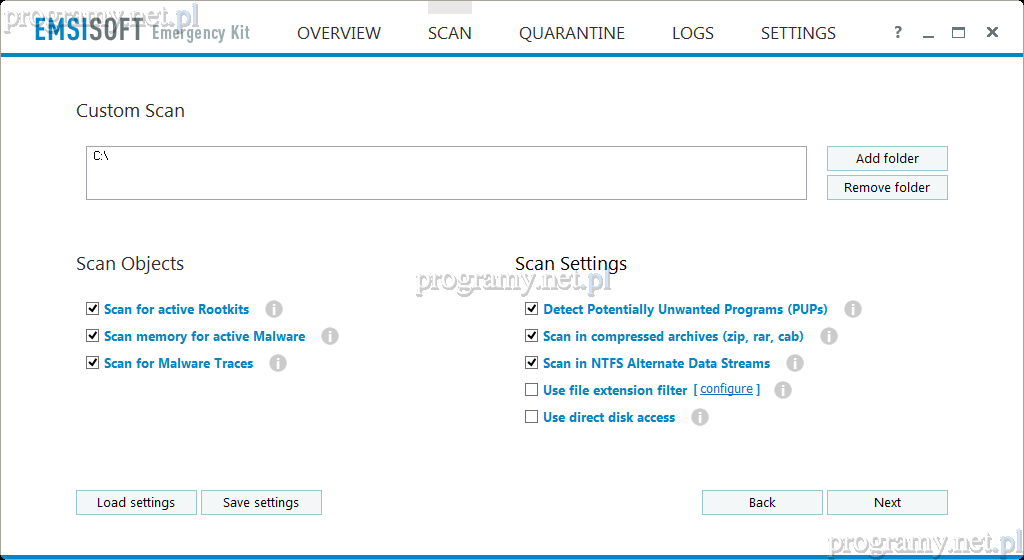Click info icon beside Scan for active Rootkits

(x=274, y=309)
